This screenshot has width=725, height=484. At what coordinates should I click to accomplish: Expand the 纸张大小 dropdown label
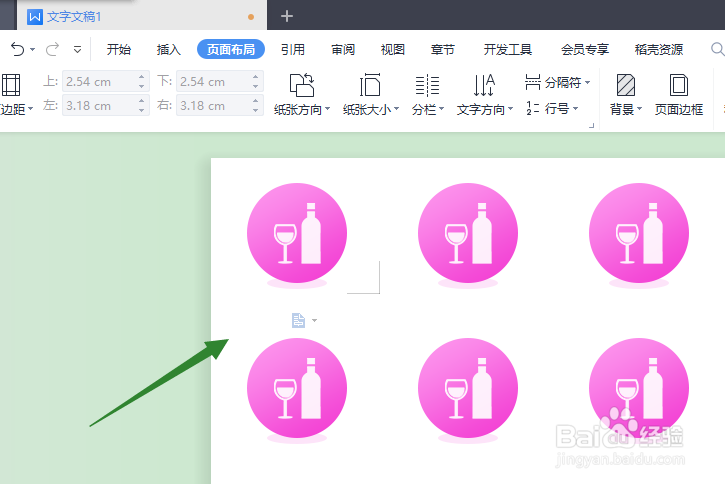371,110
